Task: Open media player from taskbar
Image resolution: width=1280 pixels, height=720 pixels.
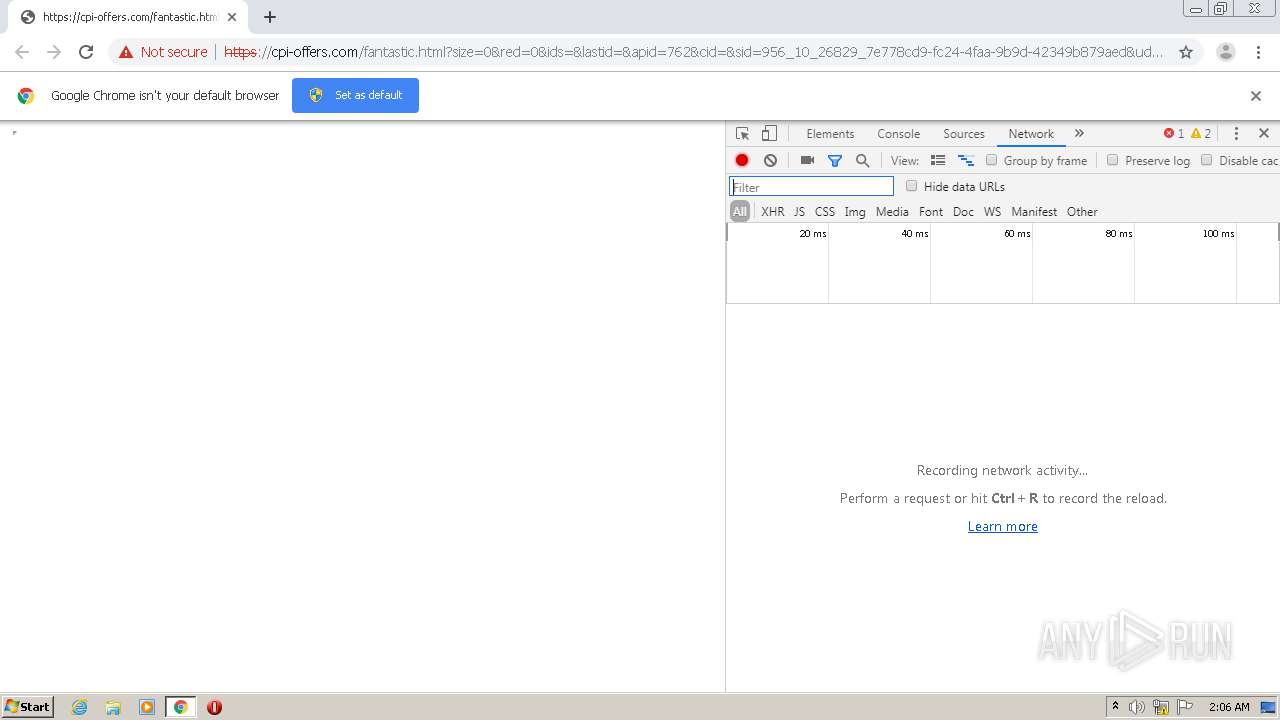Action: (147, 707)
